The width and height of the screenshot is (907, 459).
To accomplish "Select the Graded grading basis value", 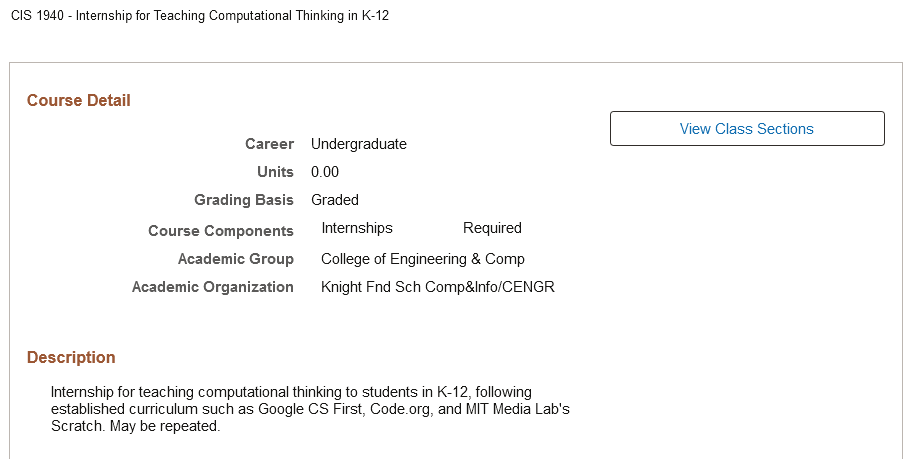I will (335, 200).
